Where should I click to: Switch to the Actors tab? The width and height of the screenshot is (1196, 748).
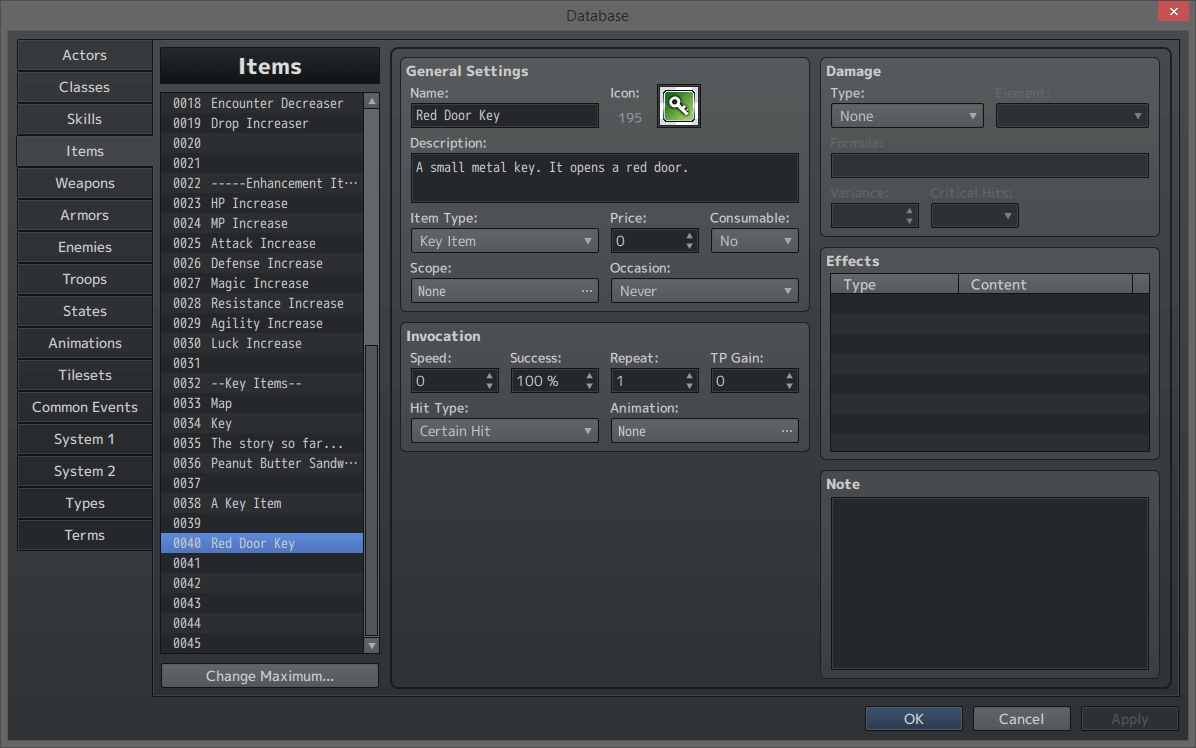pyautogui.click(x=85, y=55)
